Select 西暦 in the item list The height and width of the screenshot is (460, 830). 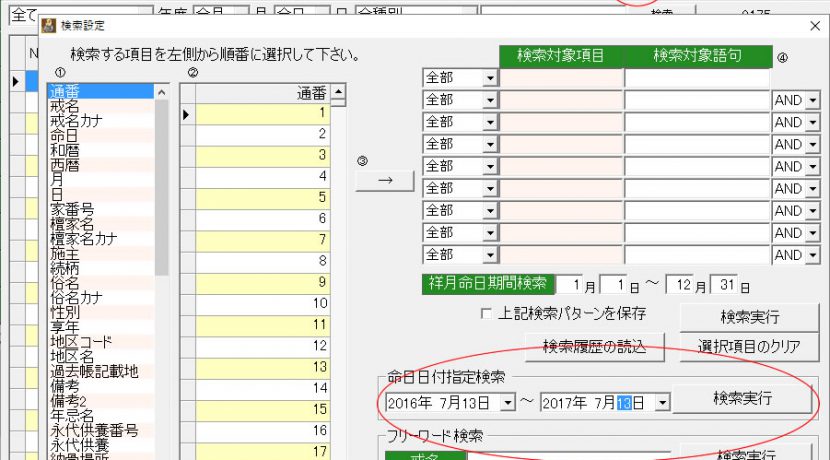(101, 165)
